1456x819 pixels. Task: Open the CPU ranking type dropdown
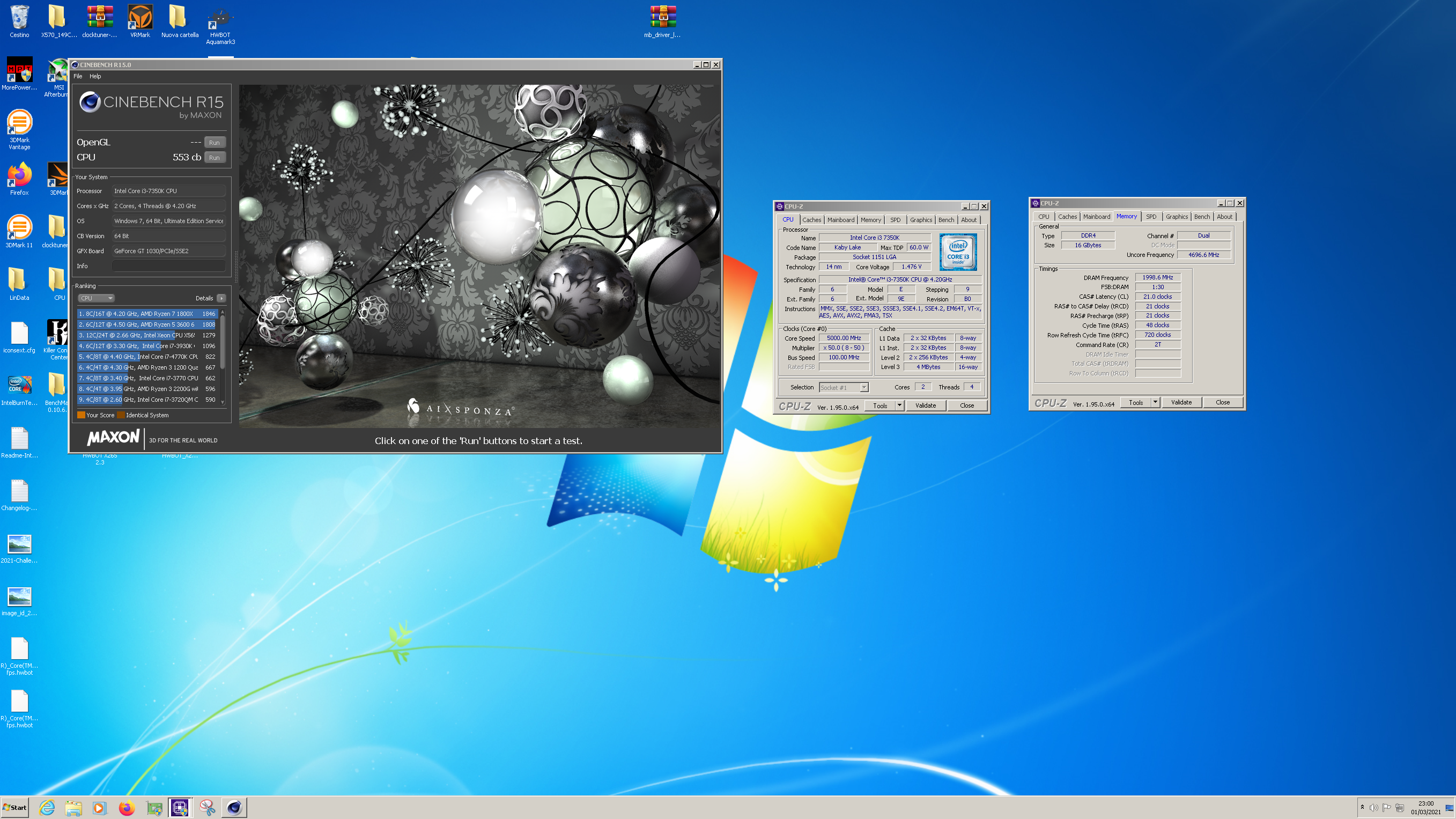96,298
